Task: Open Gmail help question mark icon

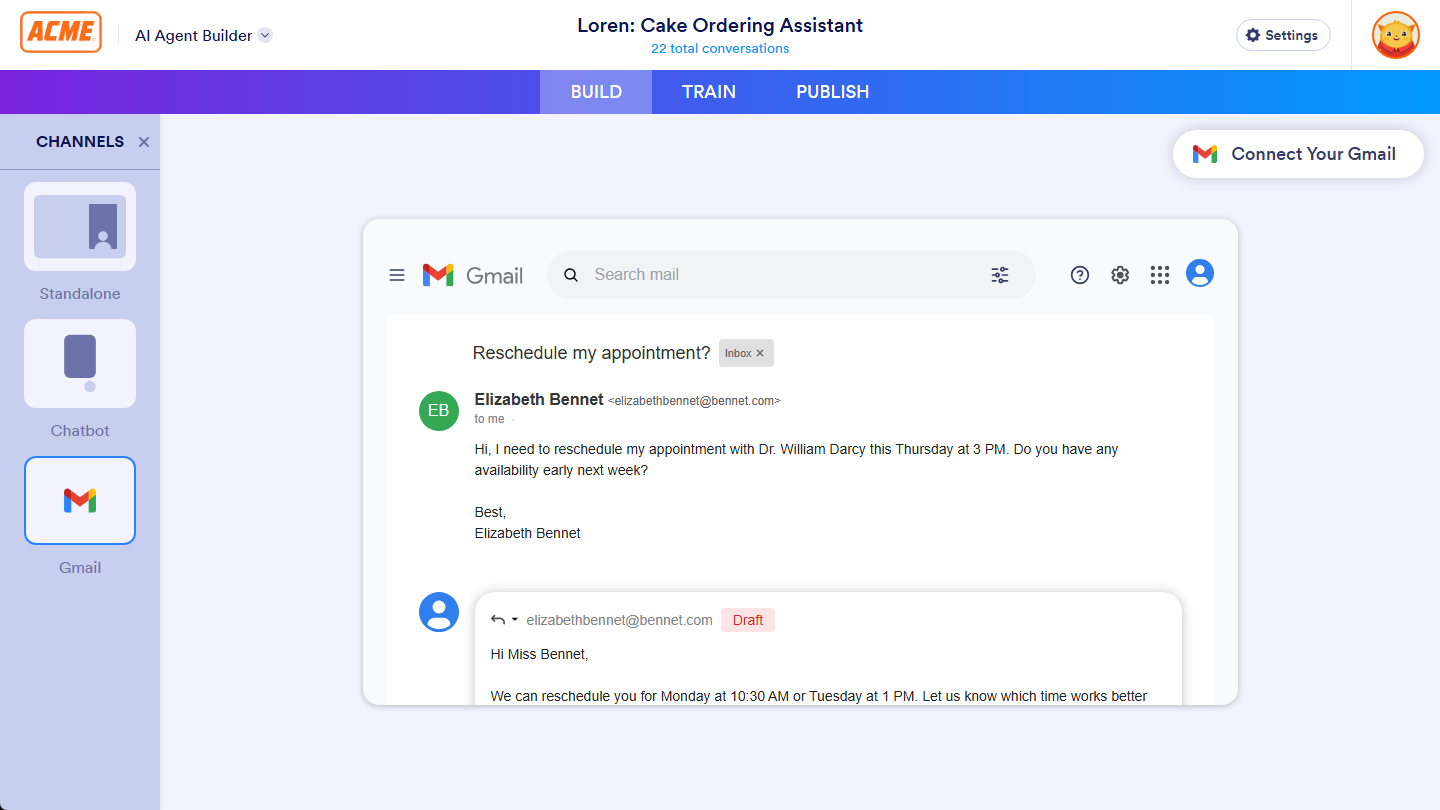Action: (x=1079, y=275)
